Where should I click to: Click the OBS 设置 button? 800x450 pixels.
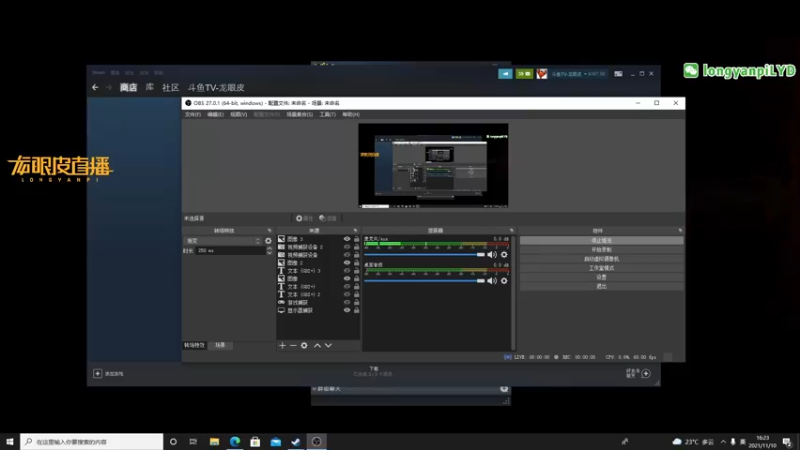(x=602, y=277)
